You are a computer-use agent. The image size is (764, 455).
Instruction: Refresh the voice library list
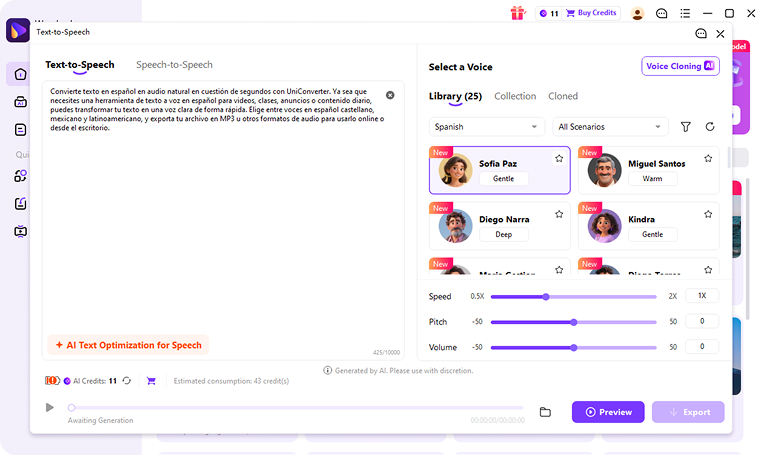coord(710,127)
